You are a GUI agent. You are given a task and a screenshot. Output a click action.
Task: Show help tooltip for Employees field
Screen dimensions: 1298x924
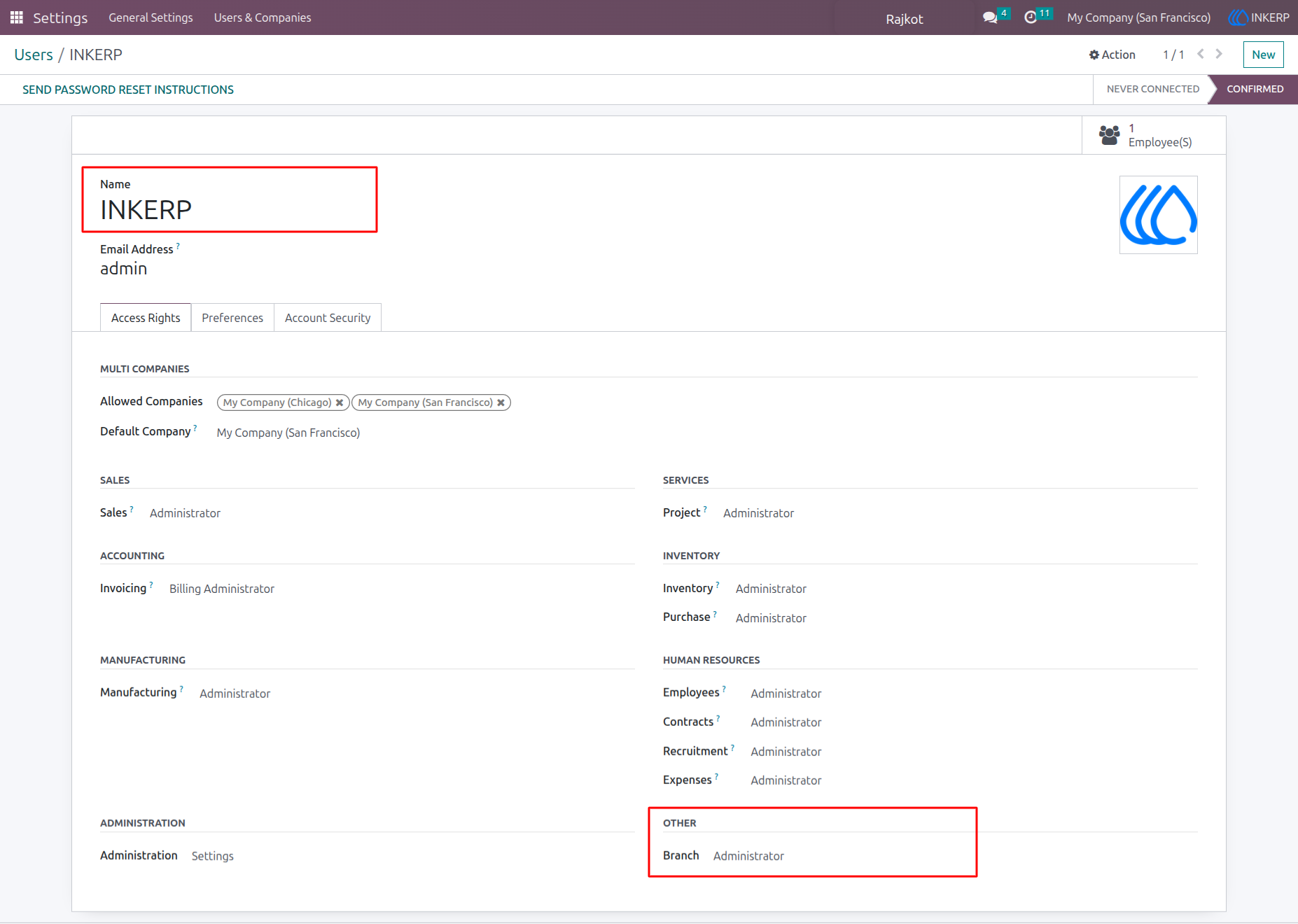724,689
